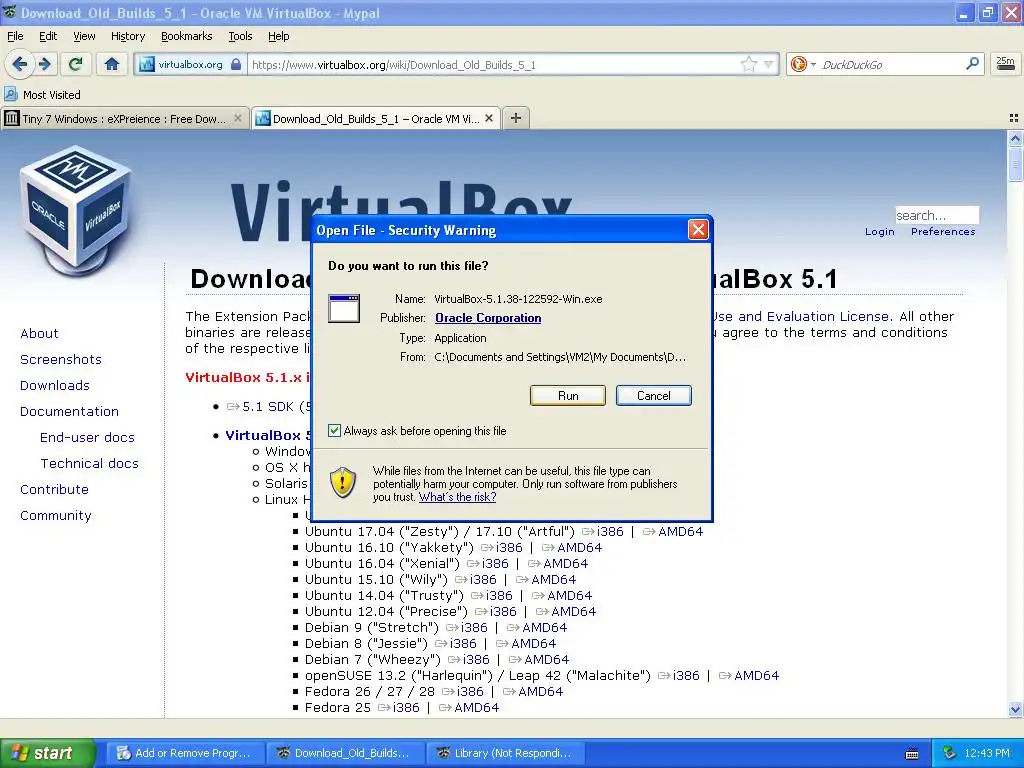Open the History menu

[127, 36]
